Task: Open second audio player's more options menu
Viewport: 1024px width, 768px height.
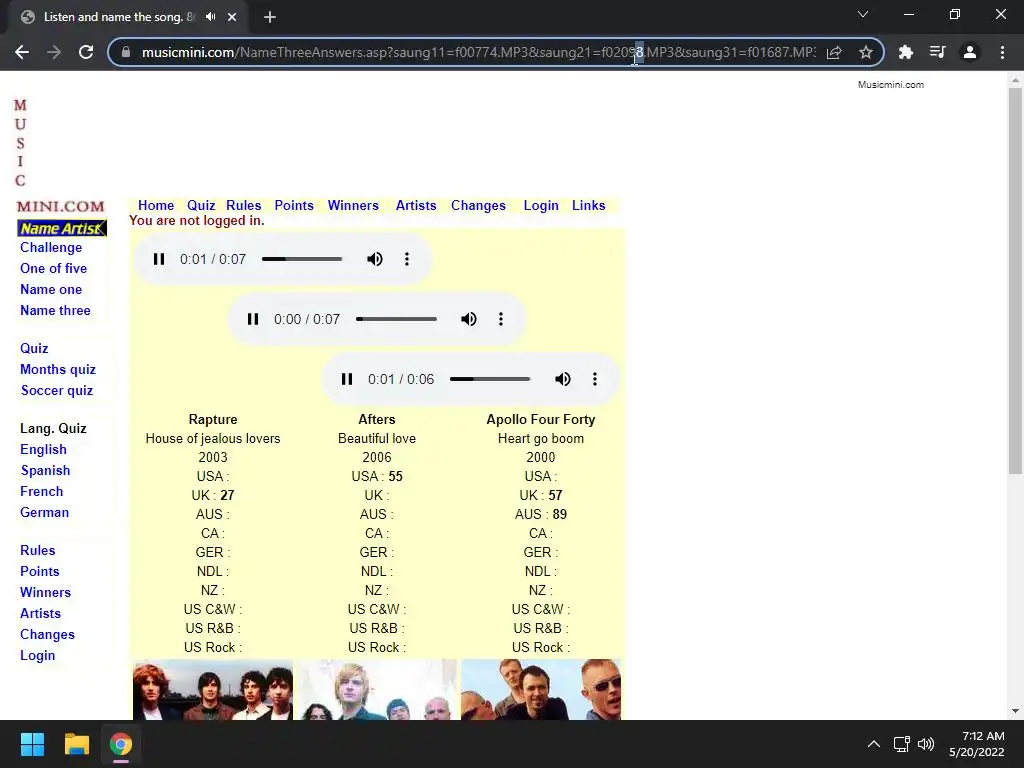Action: click(501, 319)
